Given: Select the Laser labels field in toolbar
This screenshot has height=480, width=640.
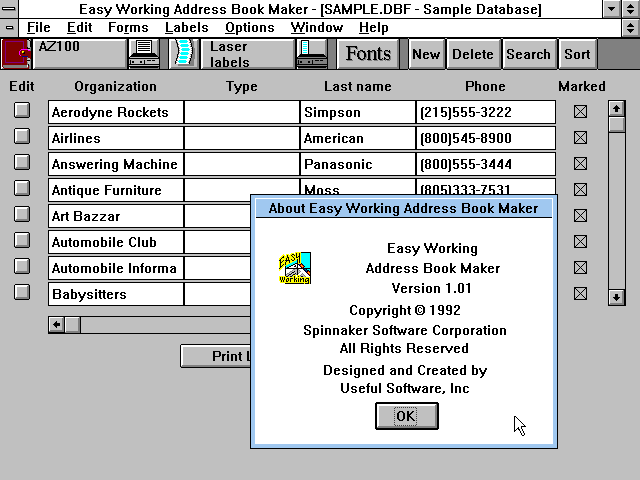Looking at the screenshot, I should pos(247,54).
